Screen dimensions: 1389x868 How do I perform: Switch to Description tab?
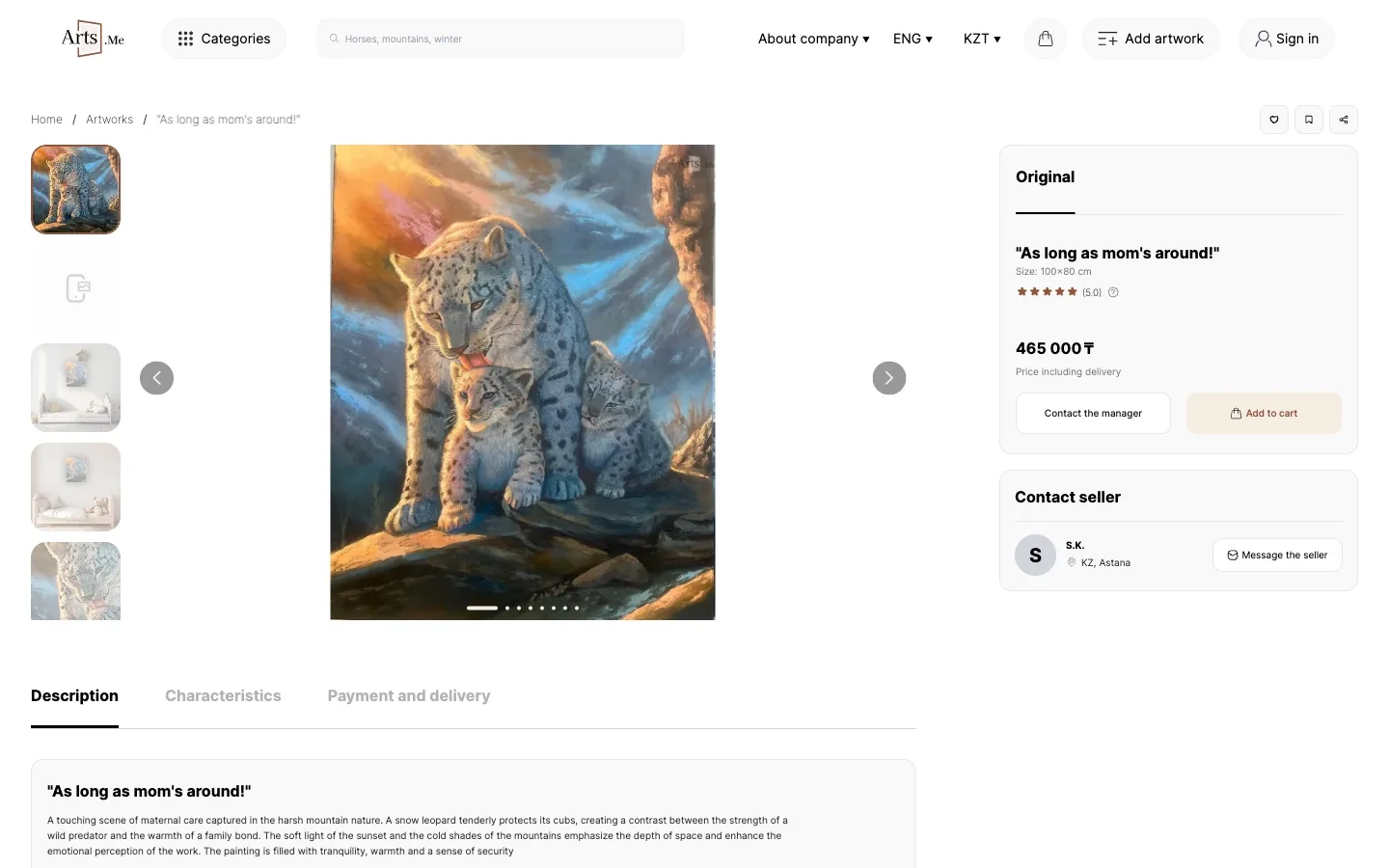[74, 696]
